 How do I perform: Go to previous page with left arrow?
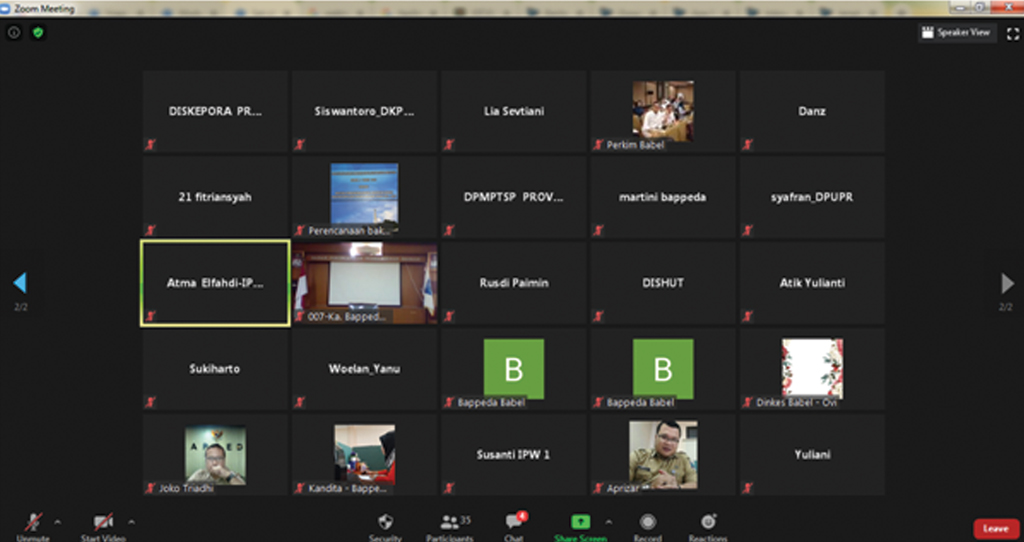tap(19, 284)
